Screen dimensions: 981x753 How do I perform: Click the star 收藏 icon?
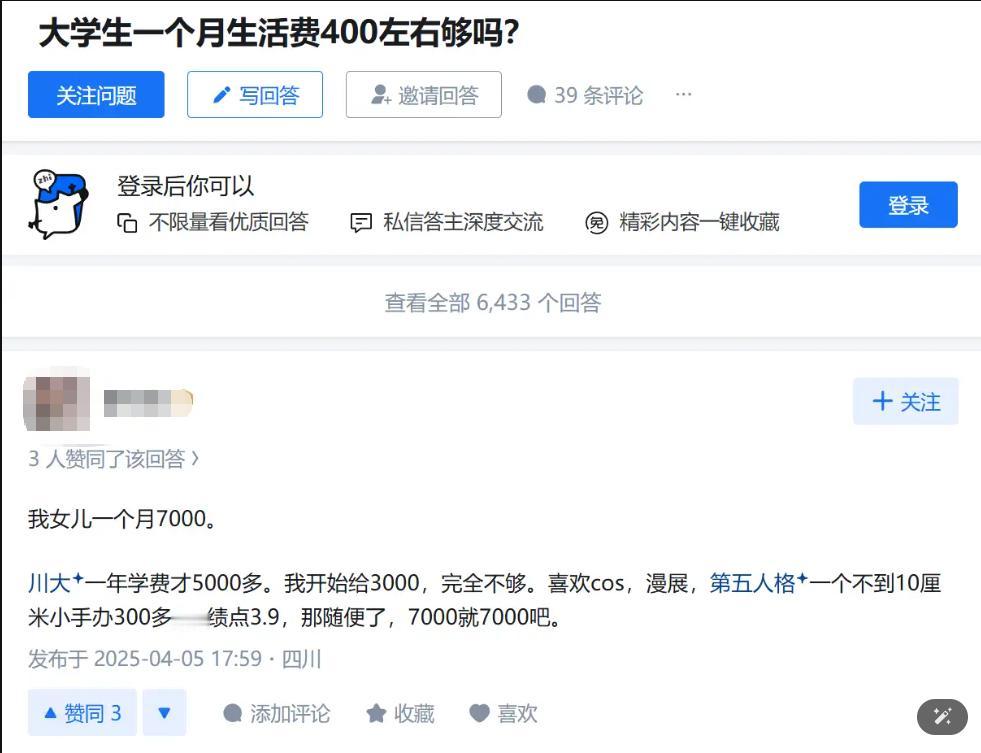pos(376,714)
